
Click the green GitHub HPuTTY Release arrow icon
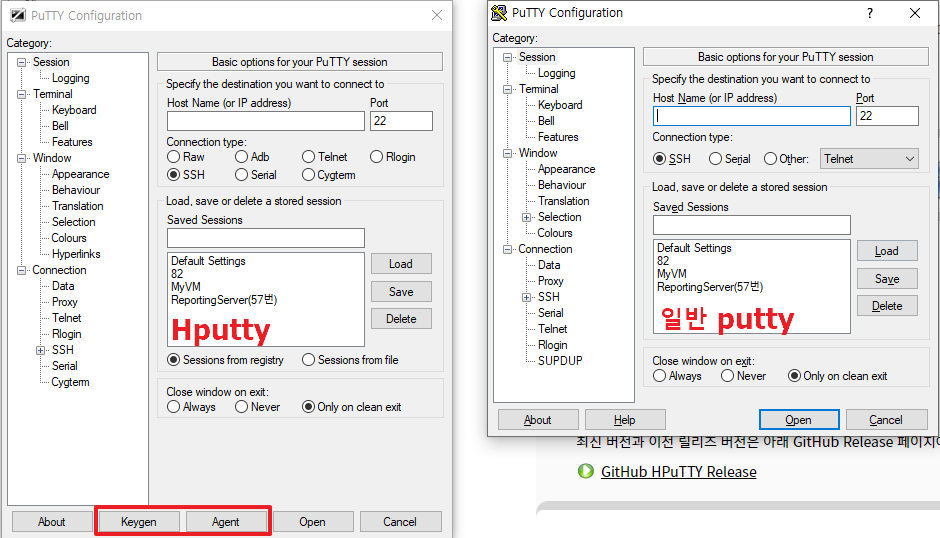[x=586, y=471]
